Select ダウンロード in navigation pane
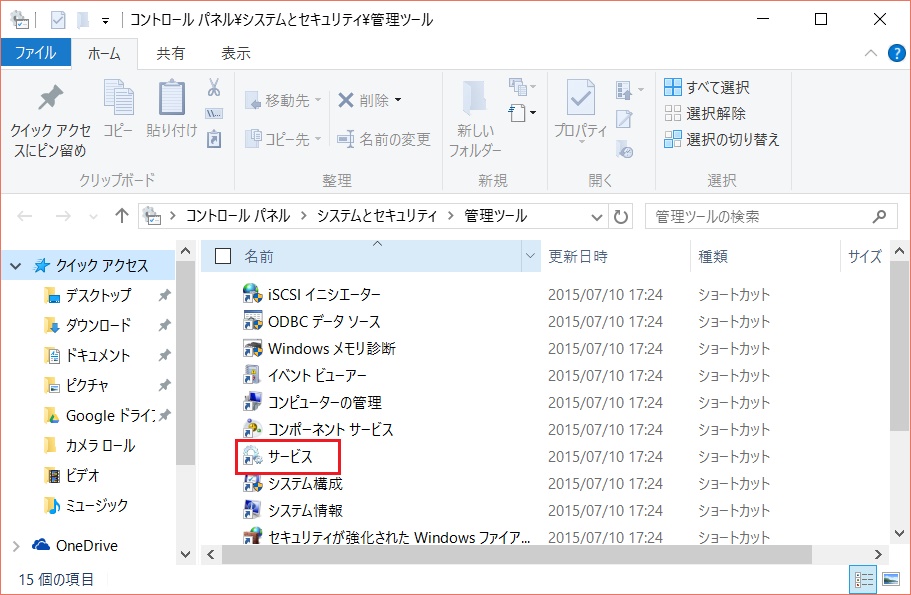The height and width of the screenshot is (595, 911). click(x=98, y=325)
